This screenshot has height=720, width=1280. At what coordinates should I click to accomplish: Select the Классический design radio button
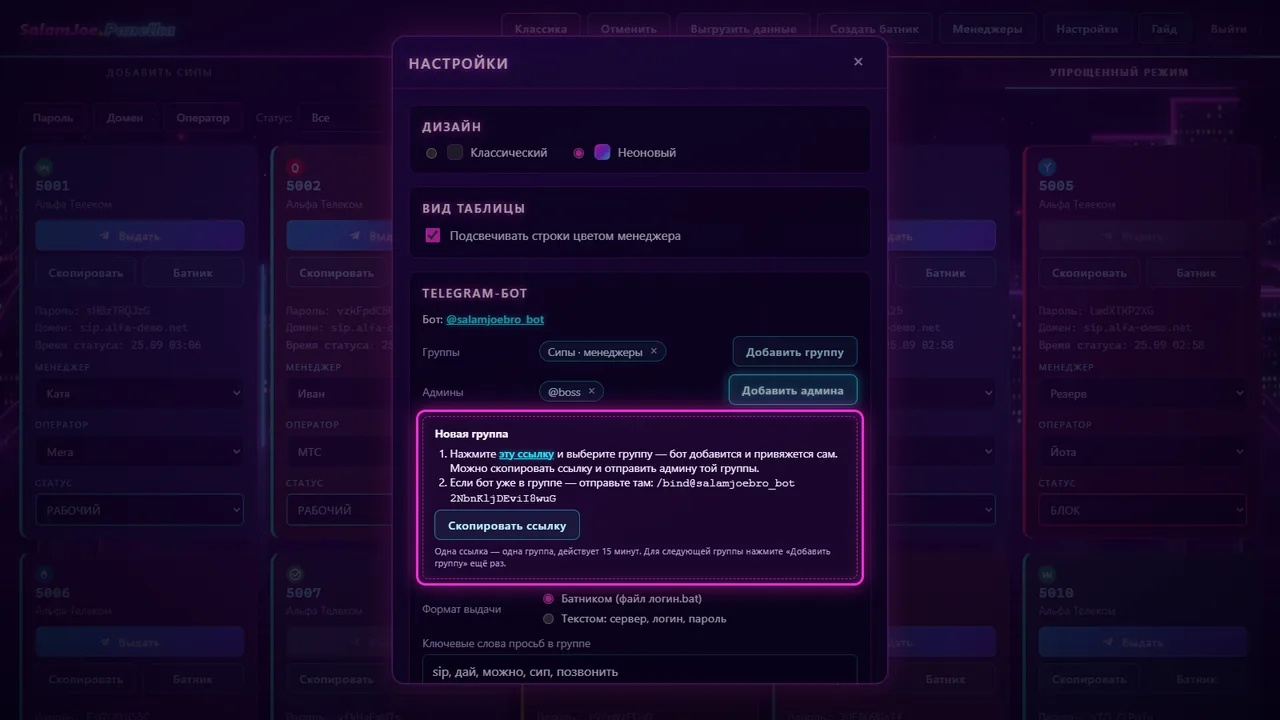(x=432, y=153)
